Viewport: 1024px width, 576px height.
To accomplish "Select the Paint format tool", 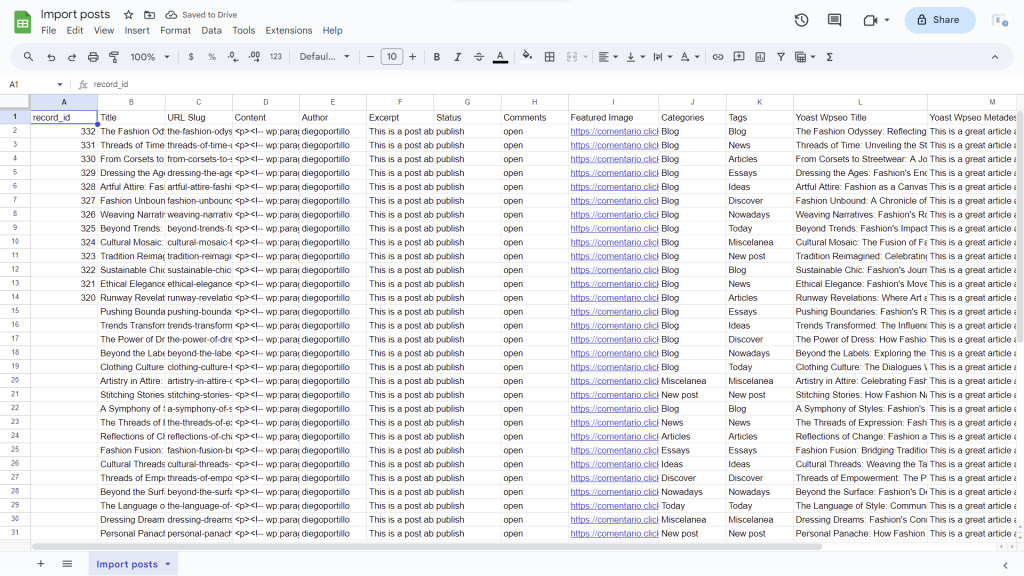I will pyautogui.click(x=114, y=57).
